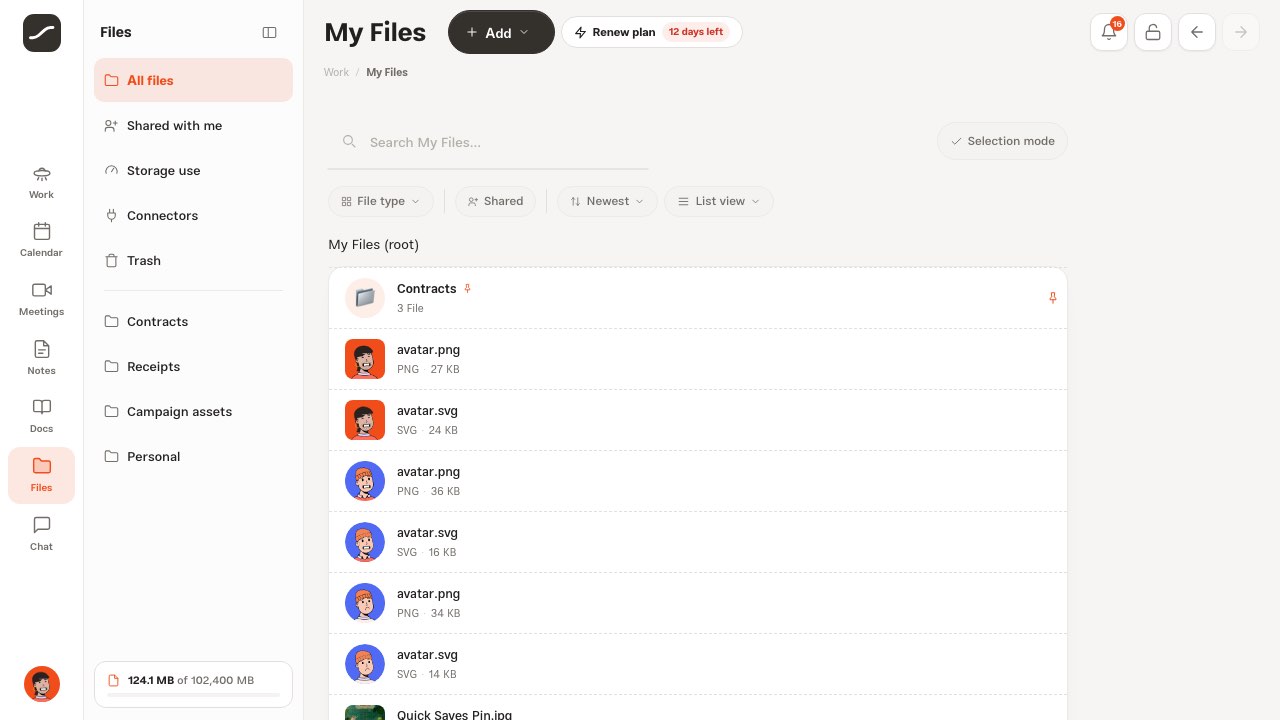Open the Contracts folder row icon

[x=365, y=298]
